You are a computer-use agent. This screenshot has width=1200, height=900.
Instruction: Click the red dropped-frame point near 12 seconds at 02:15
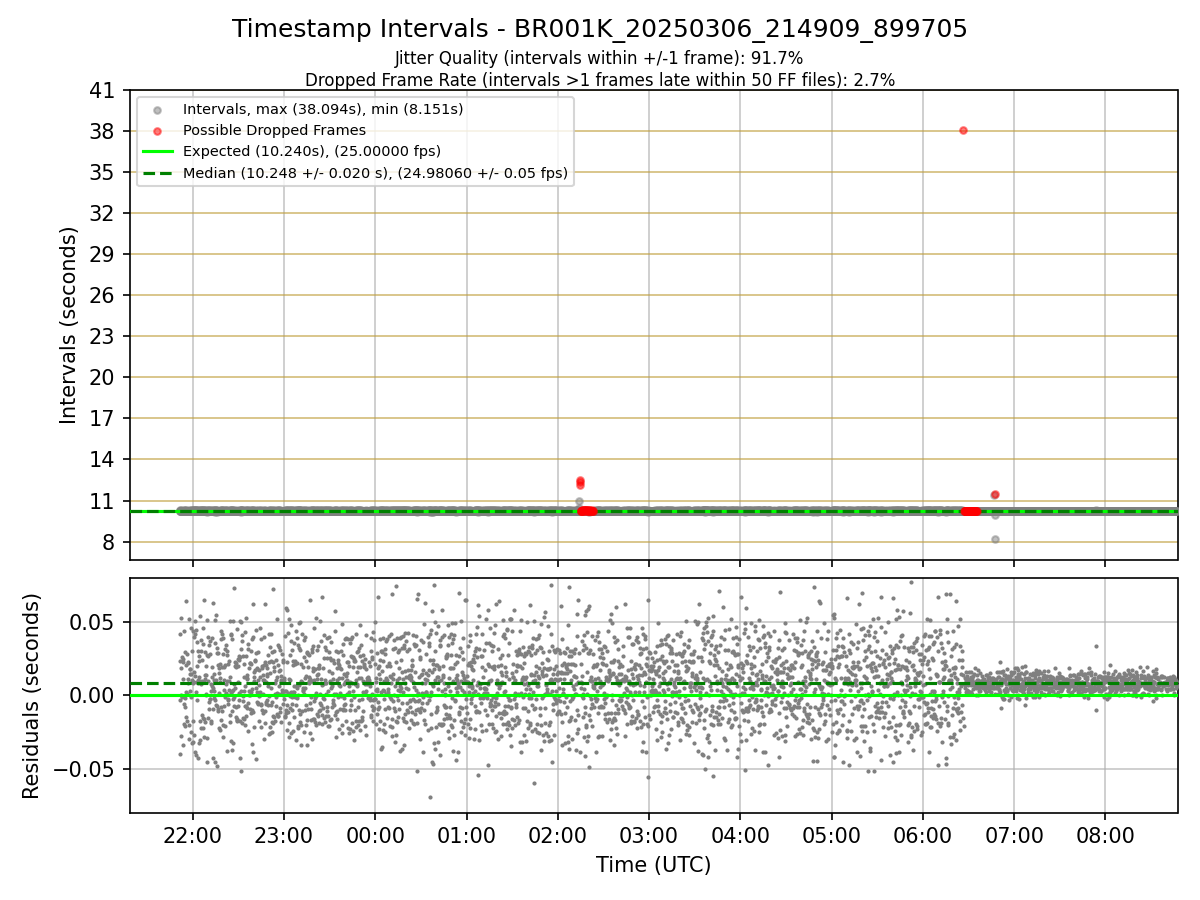pos(580,482)
